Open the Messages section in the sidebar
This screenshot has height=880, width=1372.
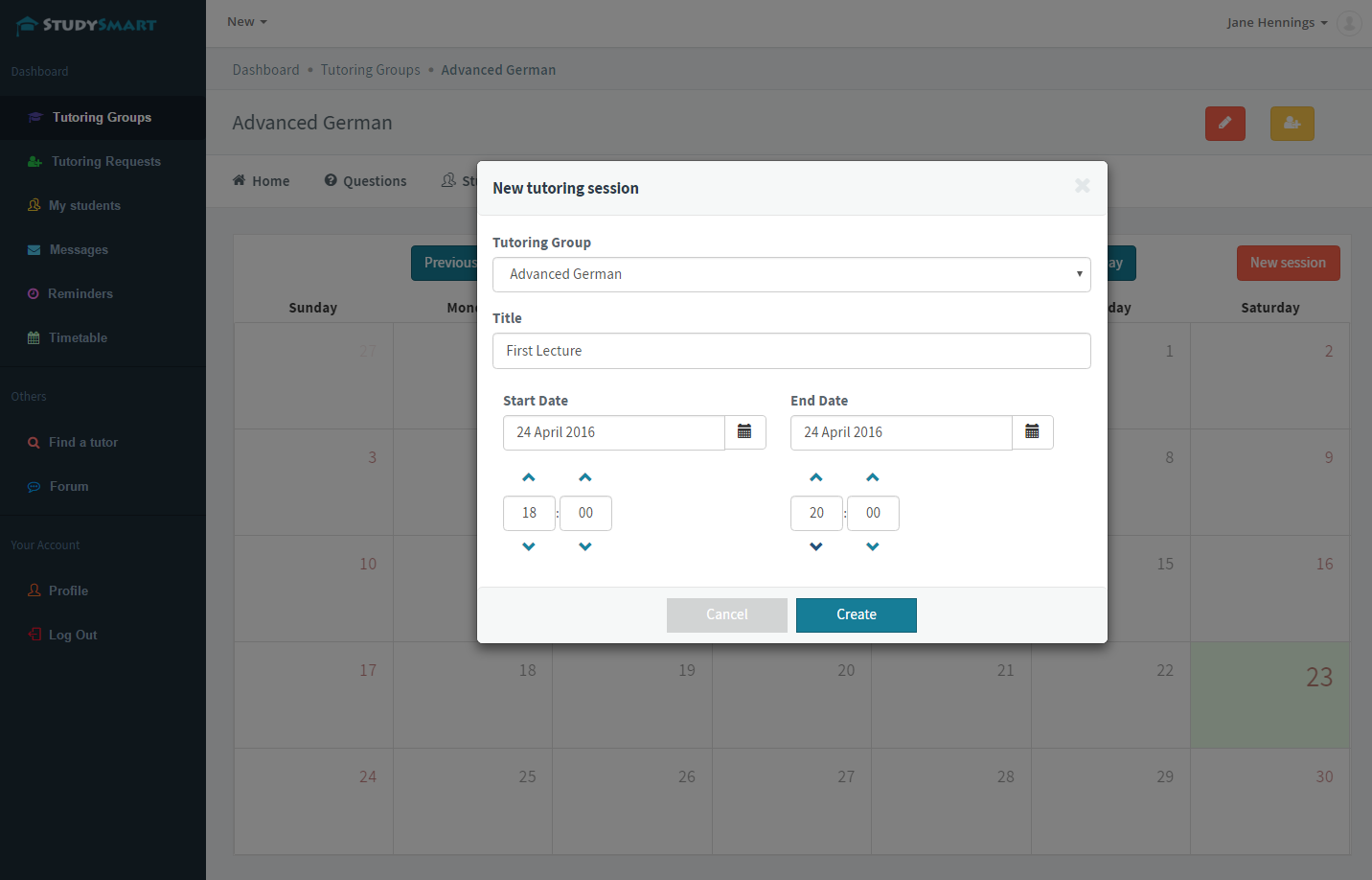click(77, 249)
